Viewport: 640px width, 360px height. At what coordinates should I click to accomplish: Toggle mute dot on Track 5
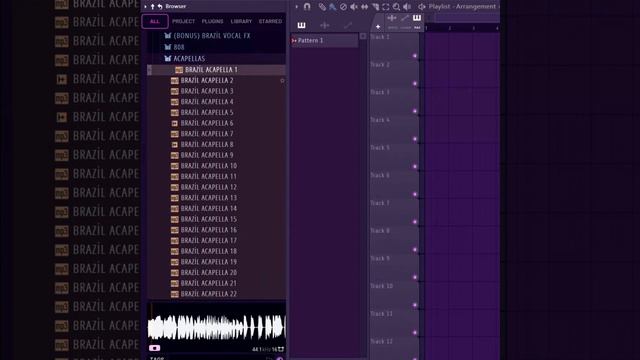pos(415,167)
